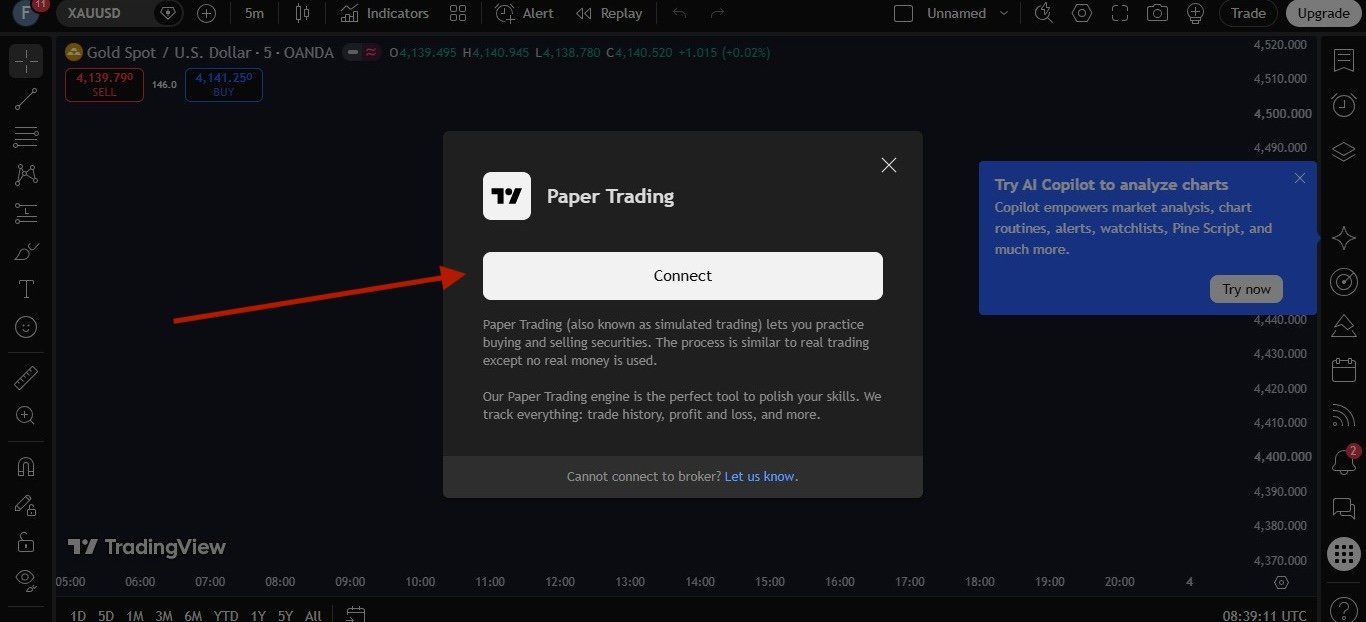Image resolution: width=1366 pixels, height=622 pixels.
Task: Open the lightbulb ideas icon
Action: [1194, 13]
